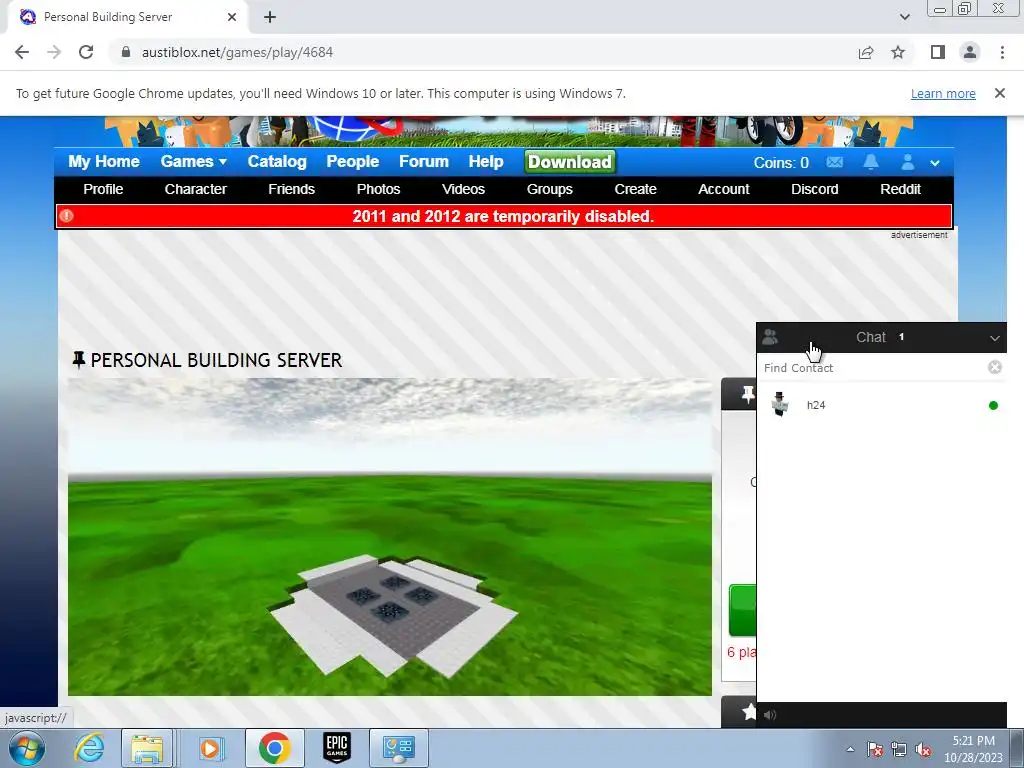1024x768 pixels.
Task: Expand the Games dropdown menu
Action: [193, 161]
